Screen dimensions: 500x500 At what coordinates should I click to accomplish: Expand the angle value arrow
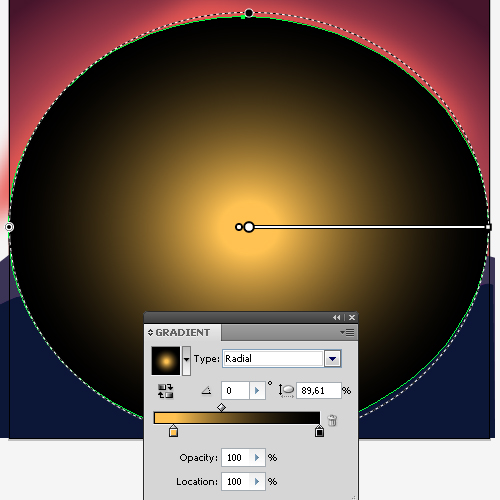point(257,390)
